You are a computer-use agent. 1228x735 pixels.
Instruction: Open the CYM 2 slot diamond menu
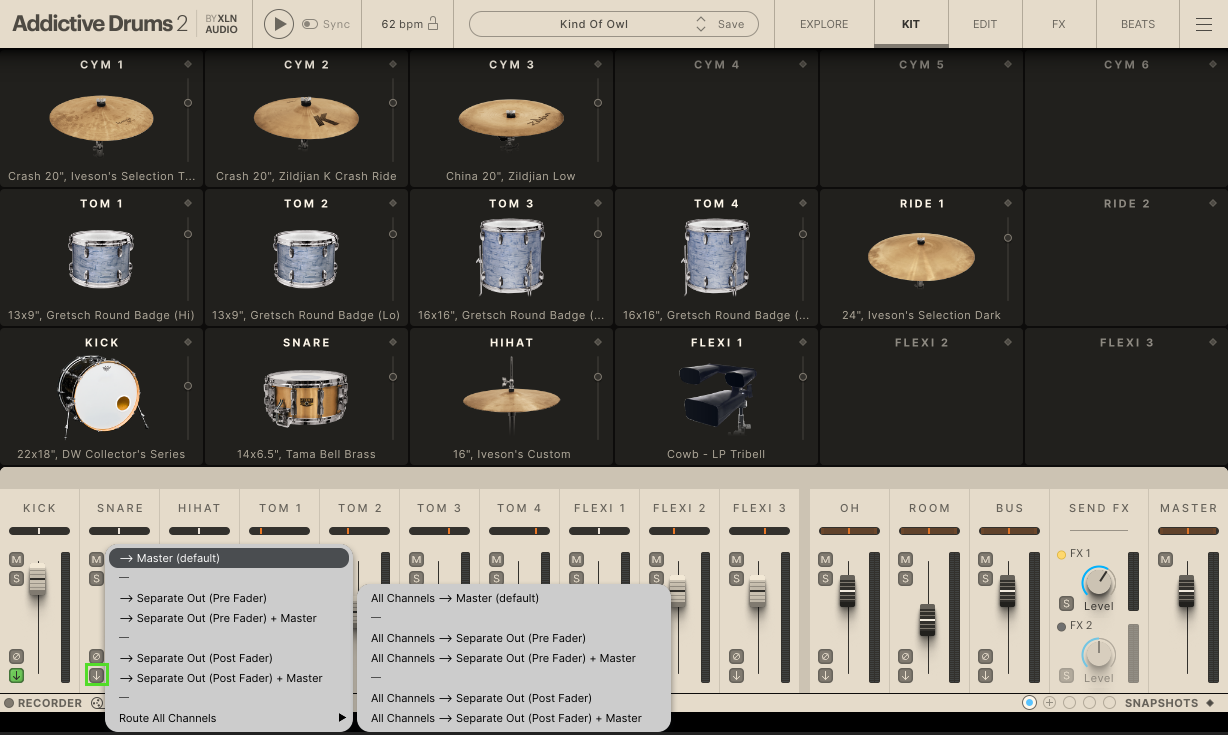(x=393, y=64)
